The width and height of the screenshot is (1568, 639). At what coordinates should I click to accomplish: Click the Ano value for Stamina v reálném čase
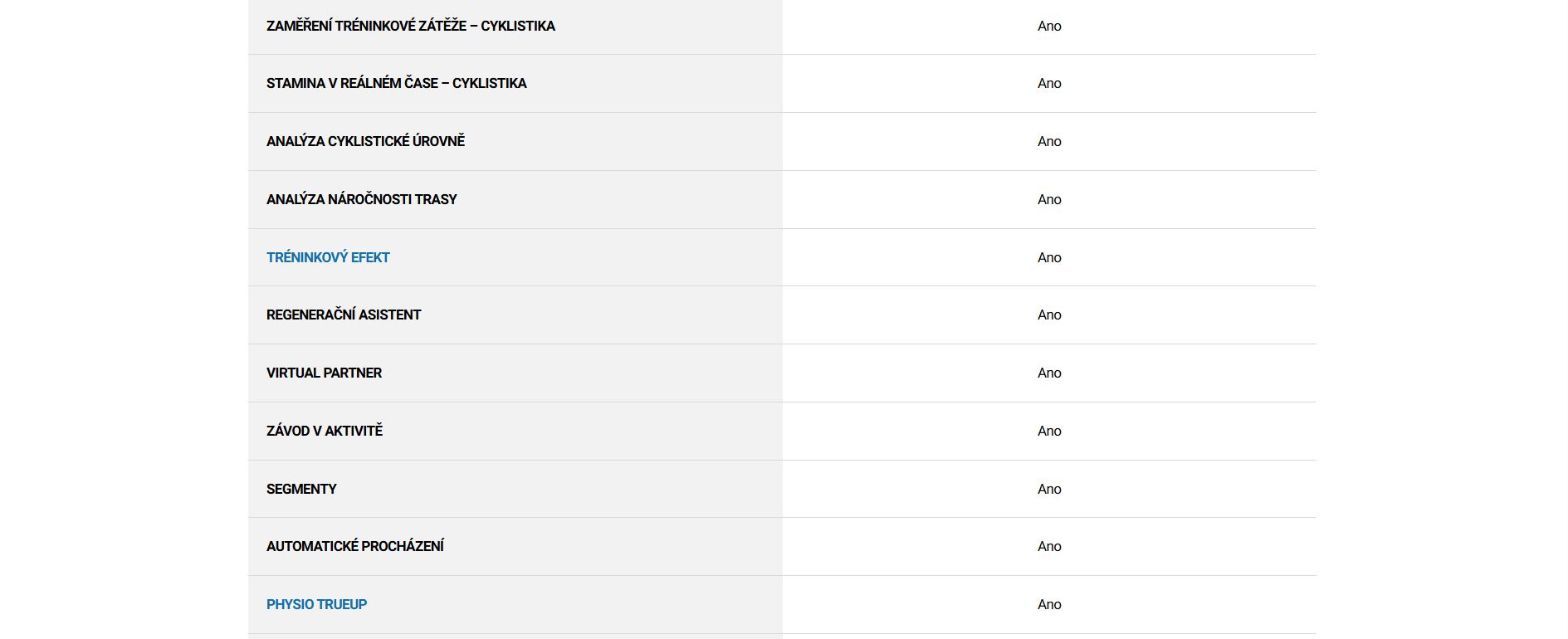coord(1049,83)
